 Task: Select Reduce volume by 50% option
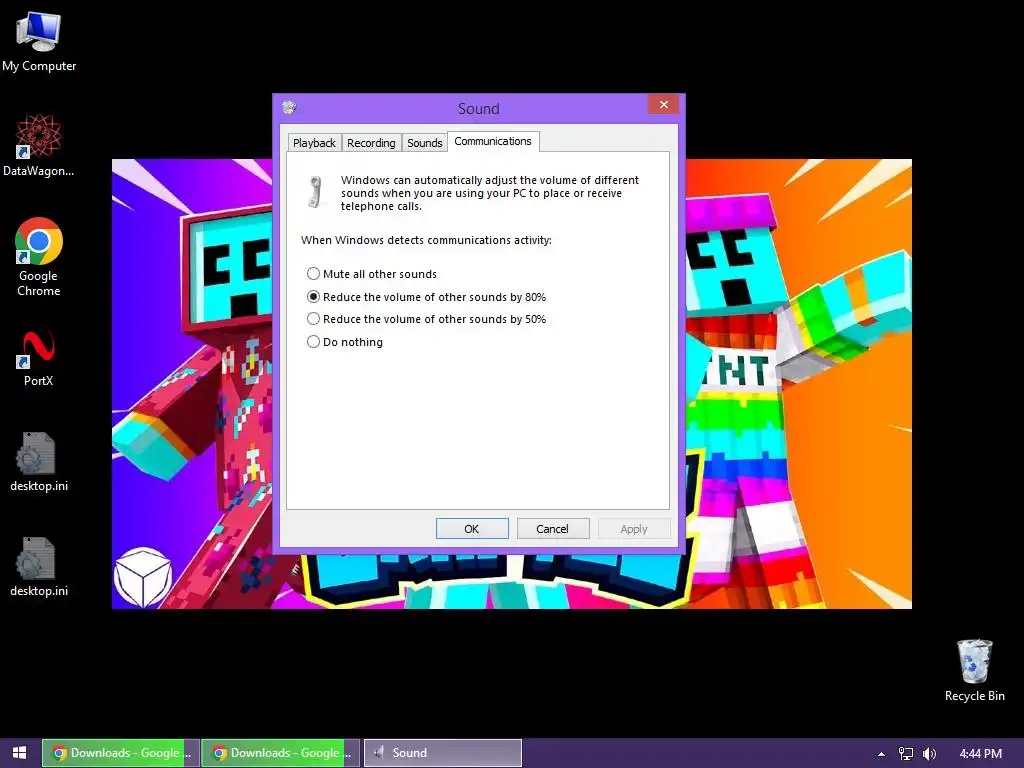point(426,319)
